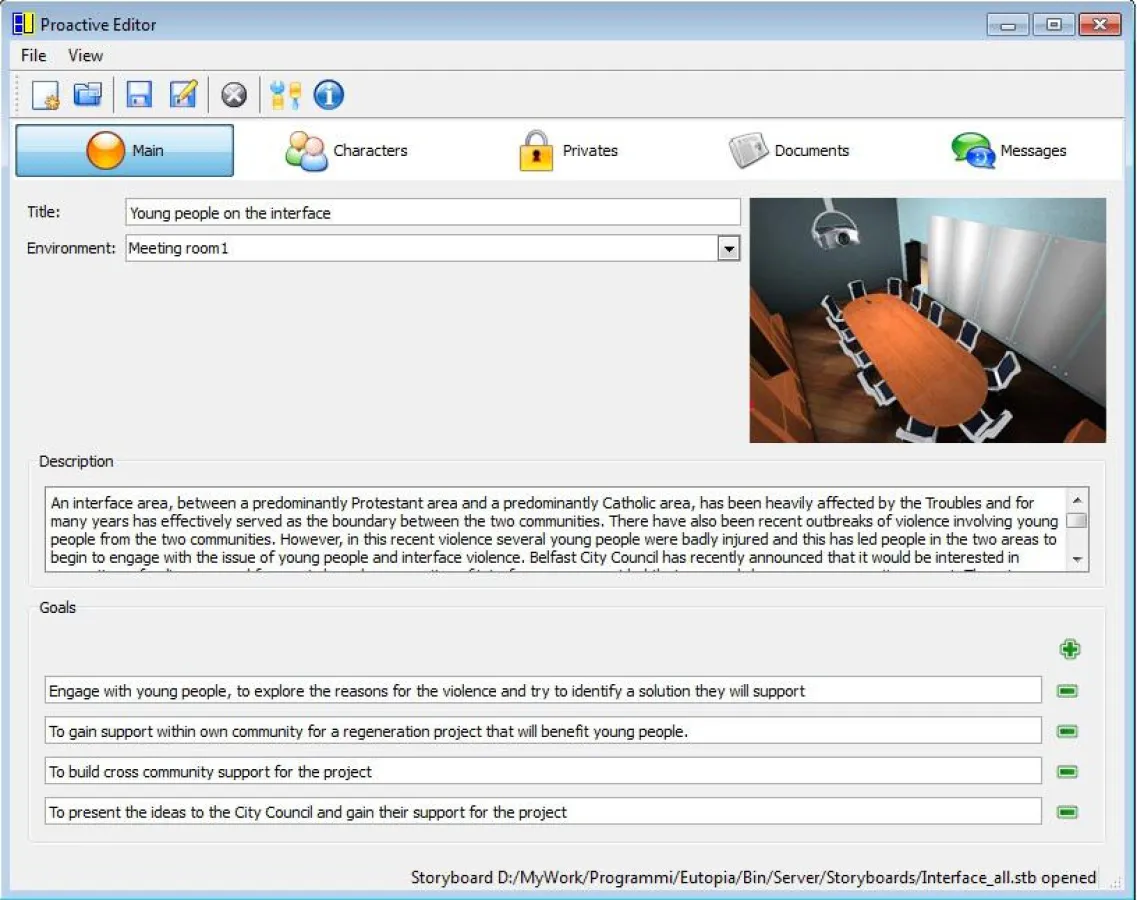Add a new goal with the plus icon
The height and width of the screenshot is (900, 1137).
[1070, 648]
